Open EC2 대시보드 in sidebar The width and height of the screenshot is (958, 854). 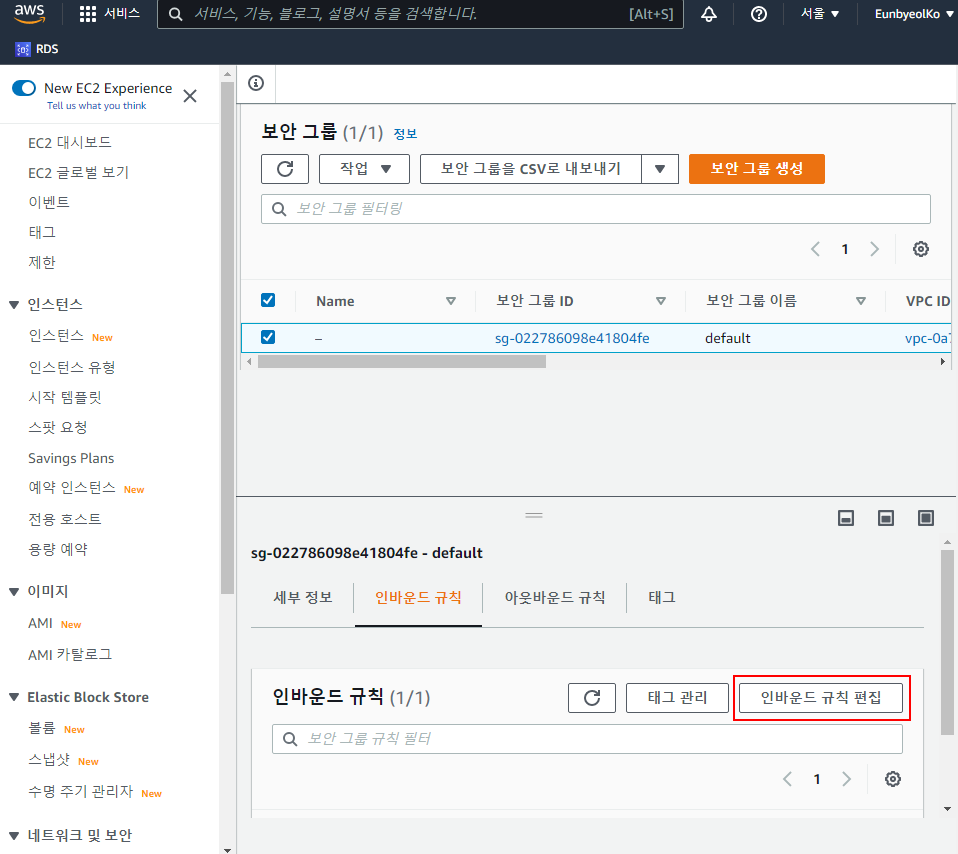pos(70,142)
